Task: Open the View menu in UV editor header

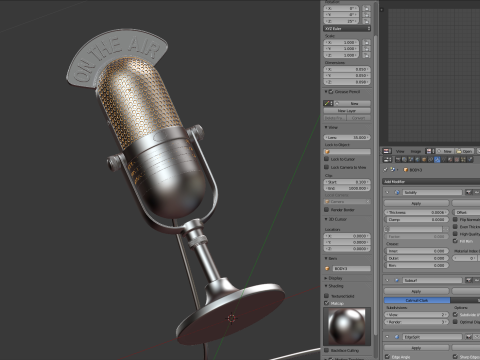Action: click(400, 151)
